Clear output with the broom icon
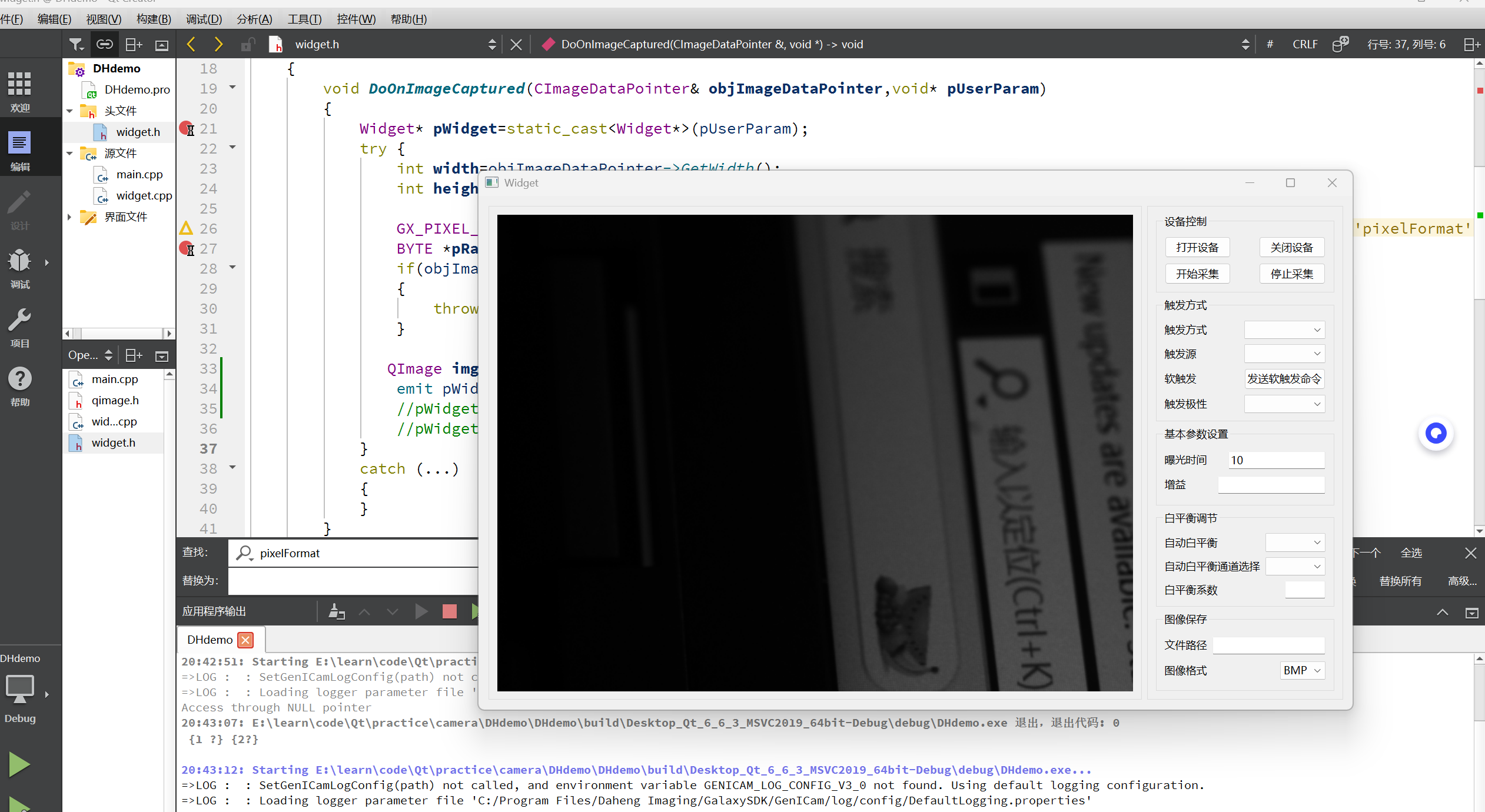This screenshot has height=812, width=1485. click(x=336, y=611)
